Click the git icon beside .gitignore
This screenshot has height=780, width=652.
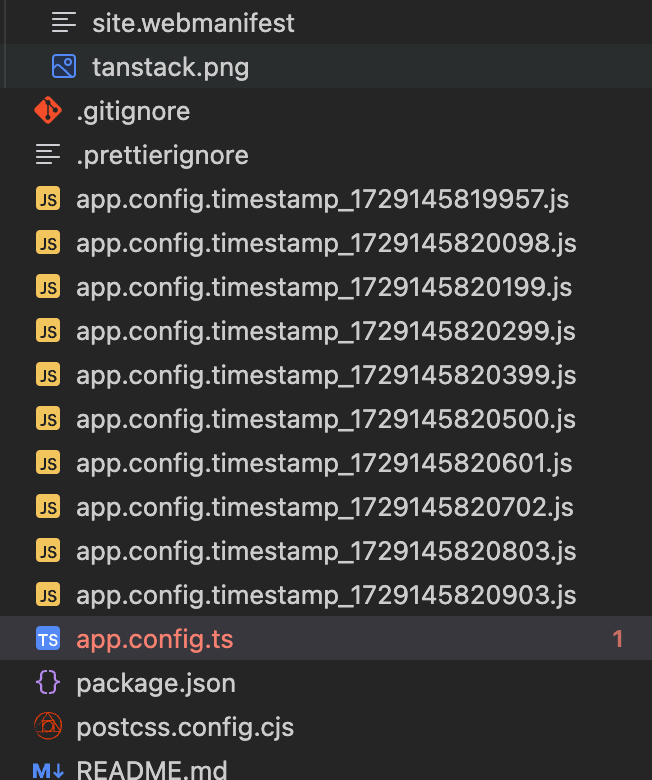pos(47,111)
